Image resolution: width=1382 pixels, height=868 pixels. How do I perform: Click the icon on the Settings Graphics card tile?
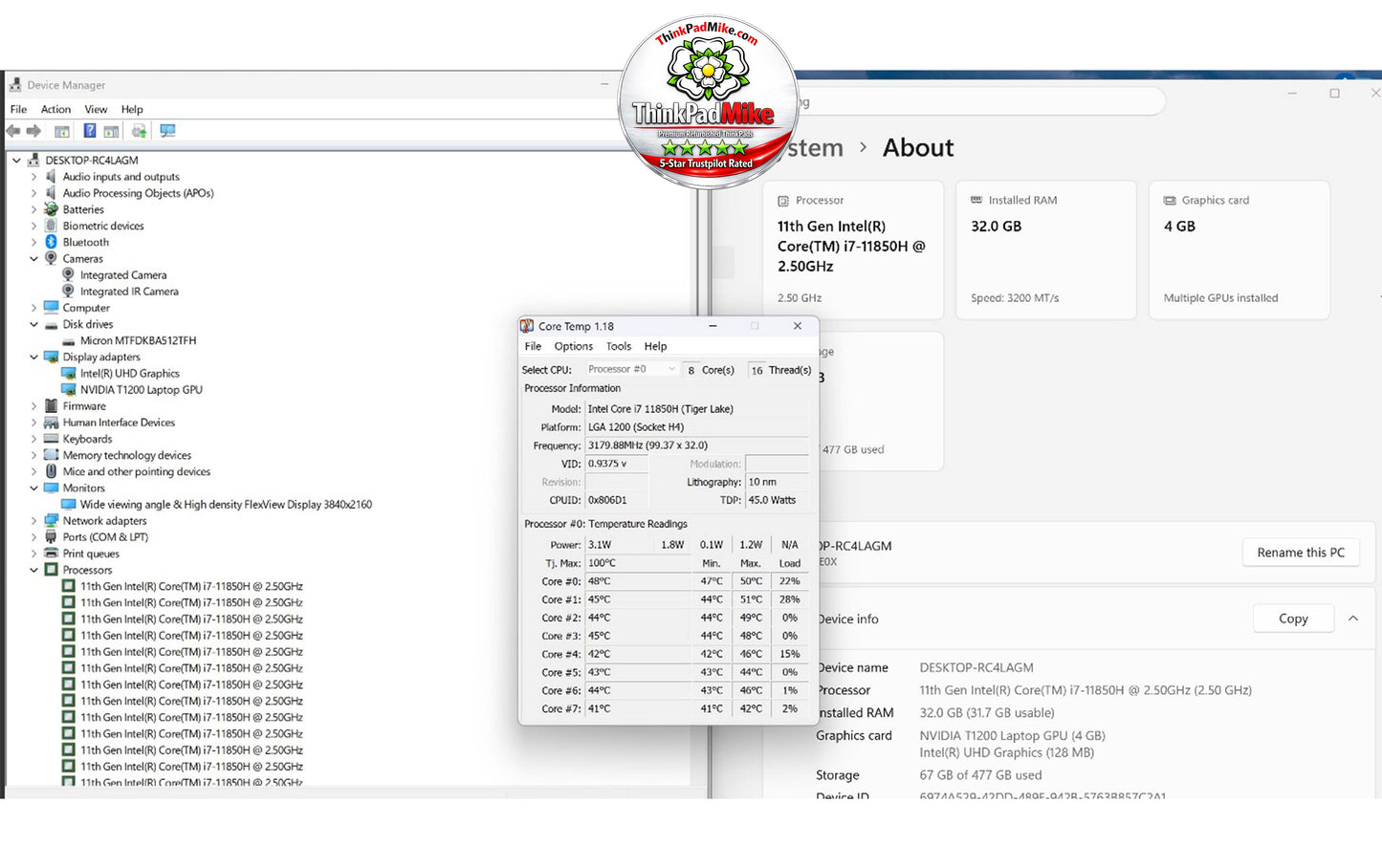[1170, 201]
